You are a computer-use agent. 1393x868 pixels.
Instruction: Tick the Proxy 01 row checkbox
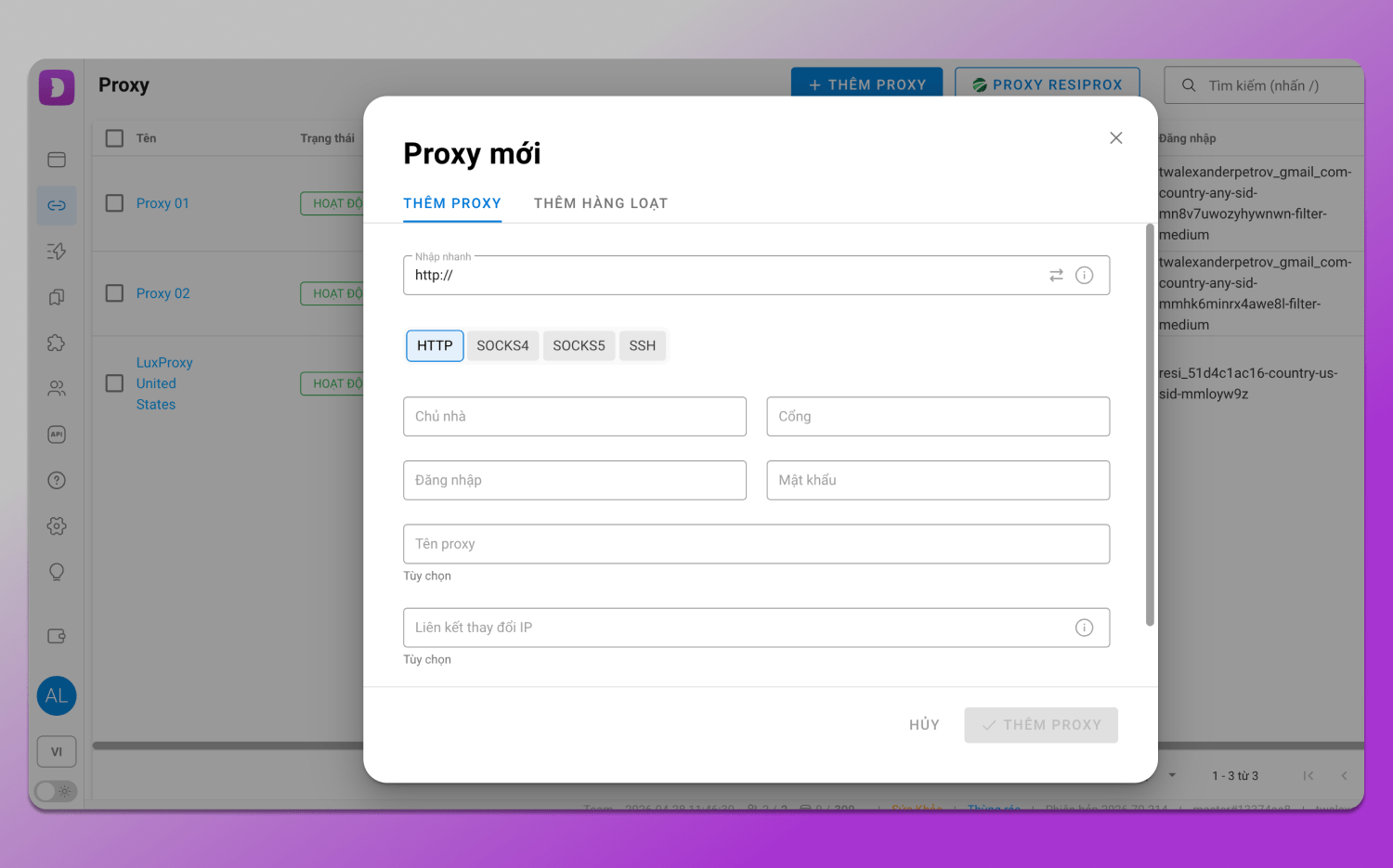click(114, 203)
